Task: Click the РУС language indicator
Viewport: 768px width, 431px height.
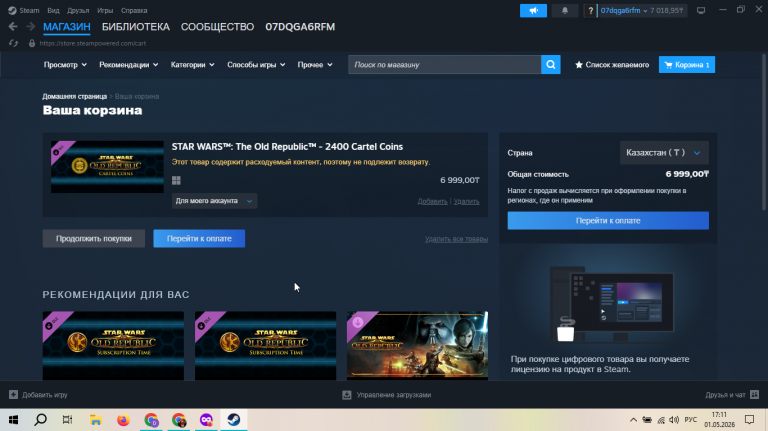Action: [x=691, y=420]
